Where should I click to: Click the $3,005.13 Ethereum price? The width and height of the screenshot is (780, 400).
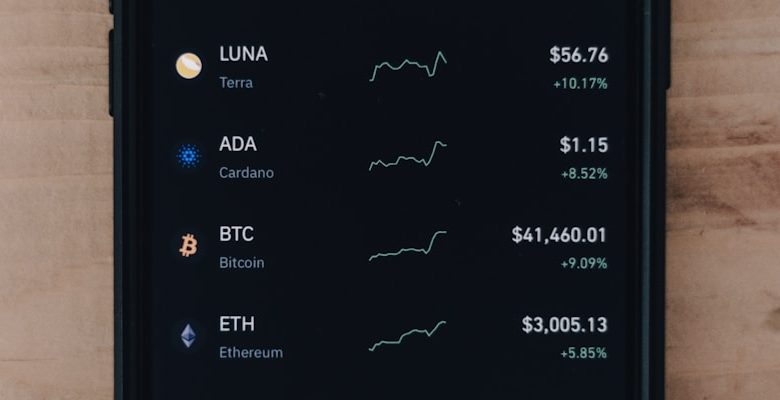[x=565, y=325]
